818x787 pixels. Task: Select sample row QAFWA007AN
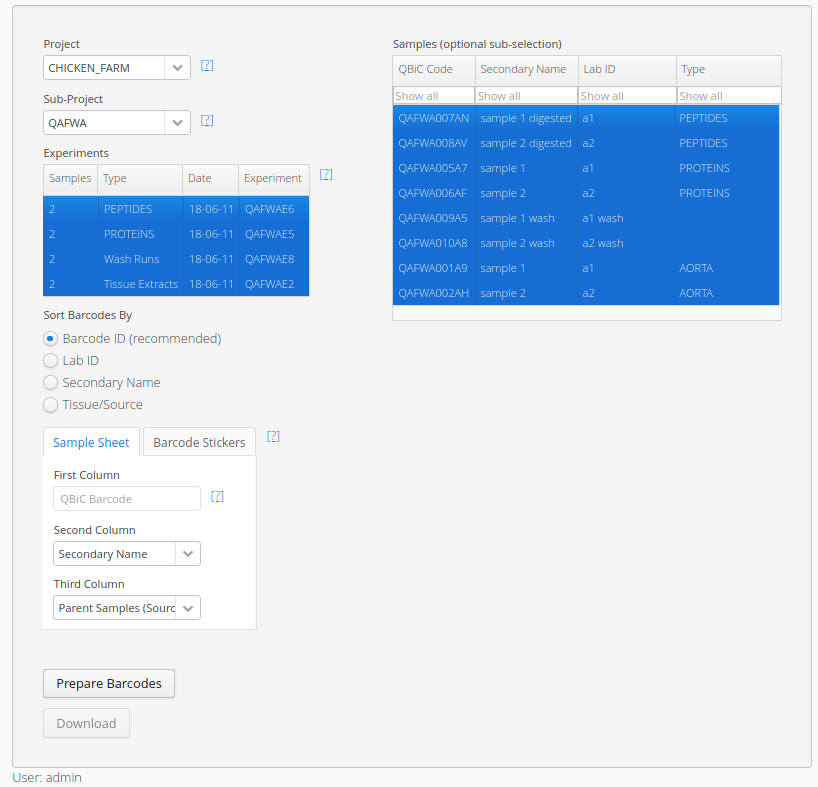(586, 118)
